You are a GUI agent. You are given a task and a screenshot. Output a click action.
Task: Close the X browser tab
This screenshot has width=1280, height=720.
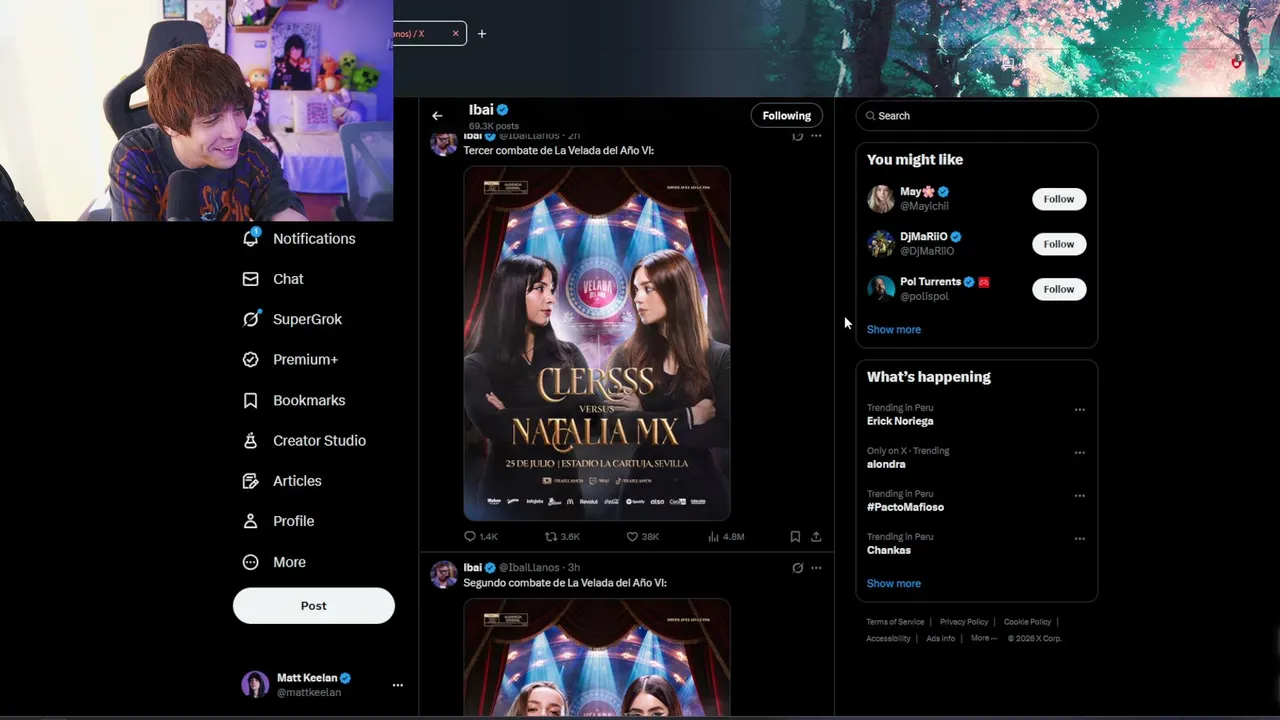click(x=455, y=34)
